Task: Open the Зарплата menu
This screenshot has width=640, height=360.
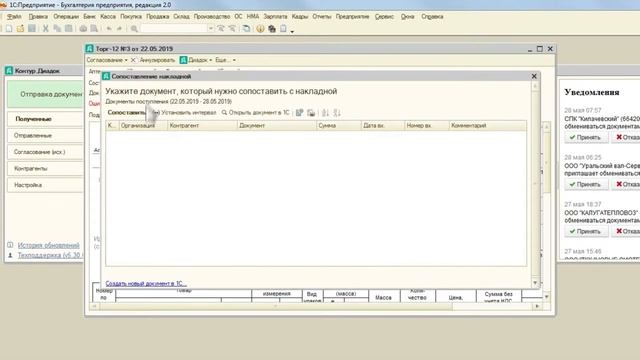Action: tap(275, 17)
